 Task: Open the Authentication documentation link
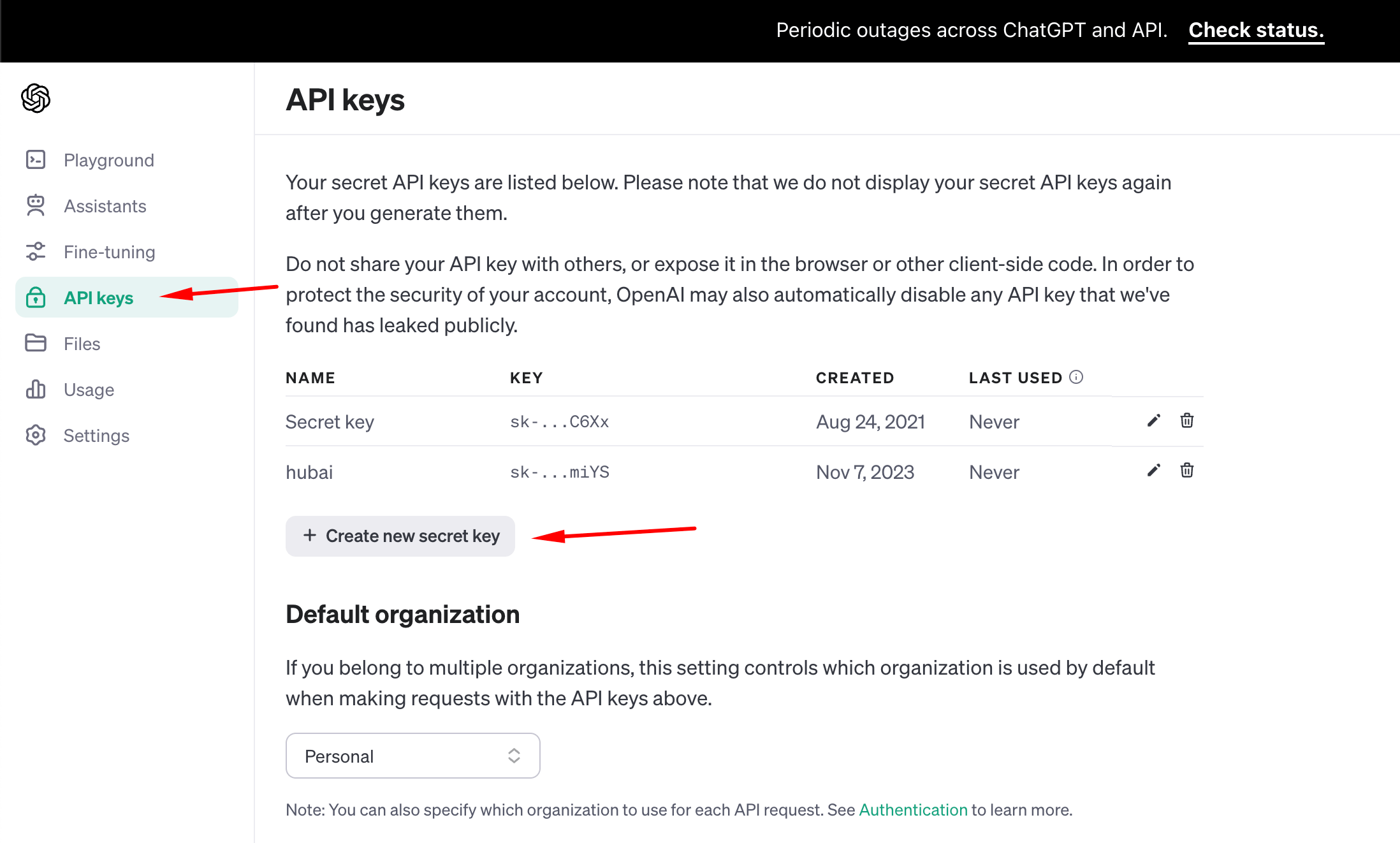pyautogui.click(x=913, y=809)
